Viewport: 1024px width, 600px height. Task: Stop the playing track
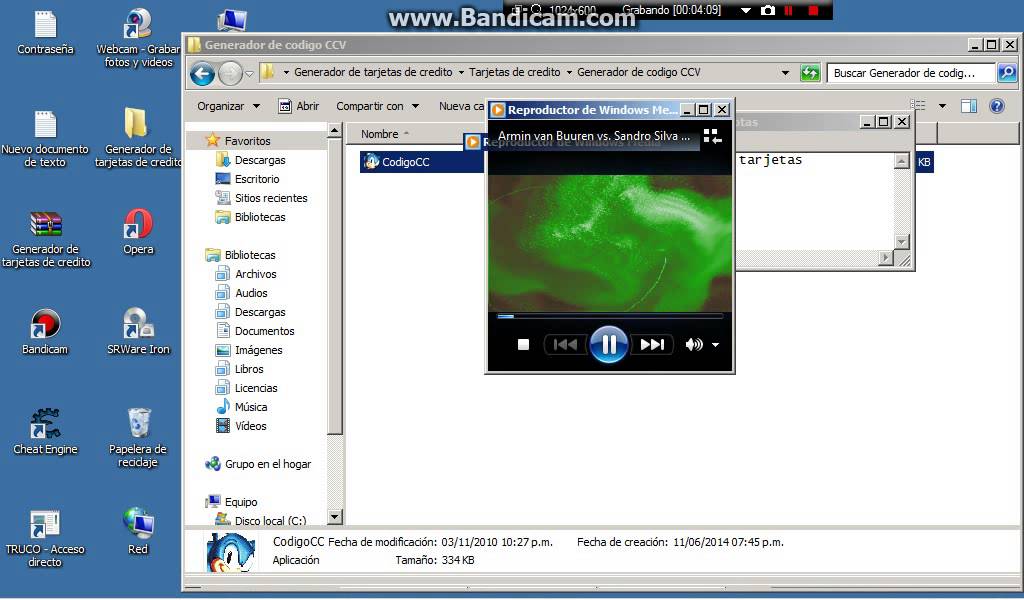coord(523,344)
